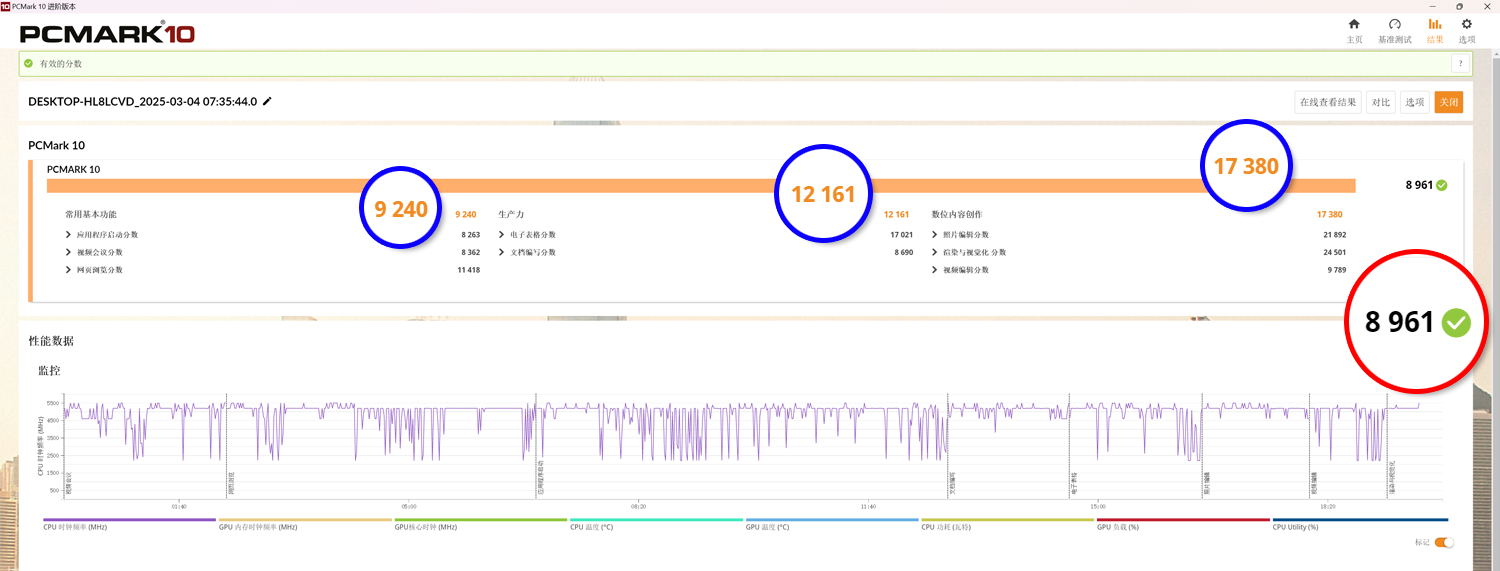Toggle CPU 温度 (°C) legend color bar

click(656, 520)
